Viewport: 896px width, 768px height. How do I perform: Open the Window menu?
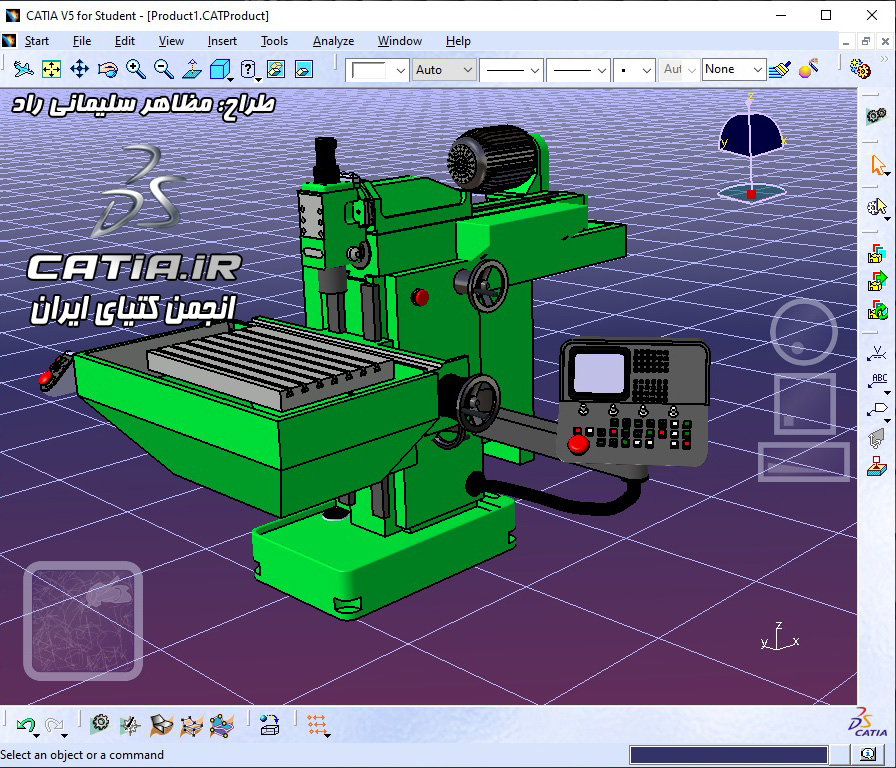(x=399, y=41)
